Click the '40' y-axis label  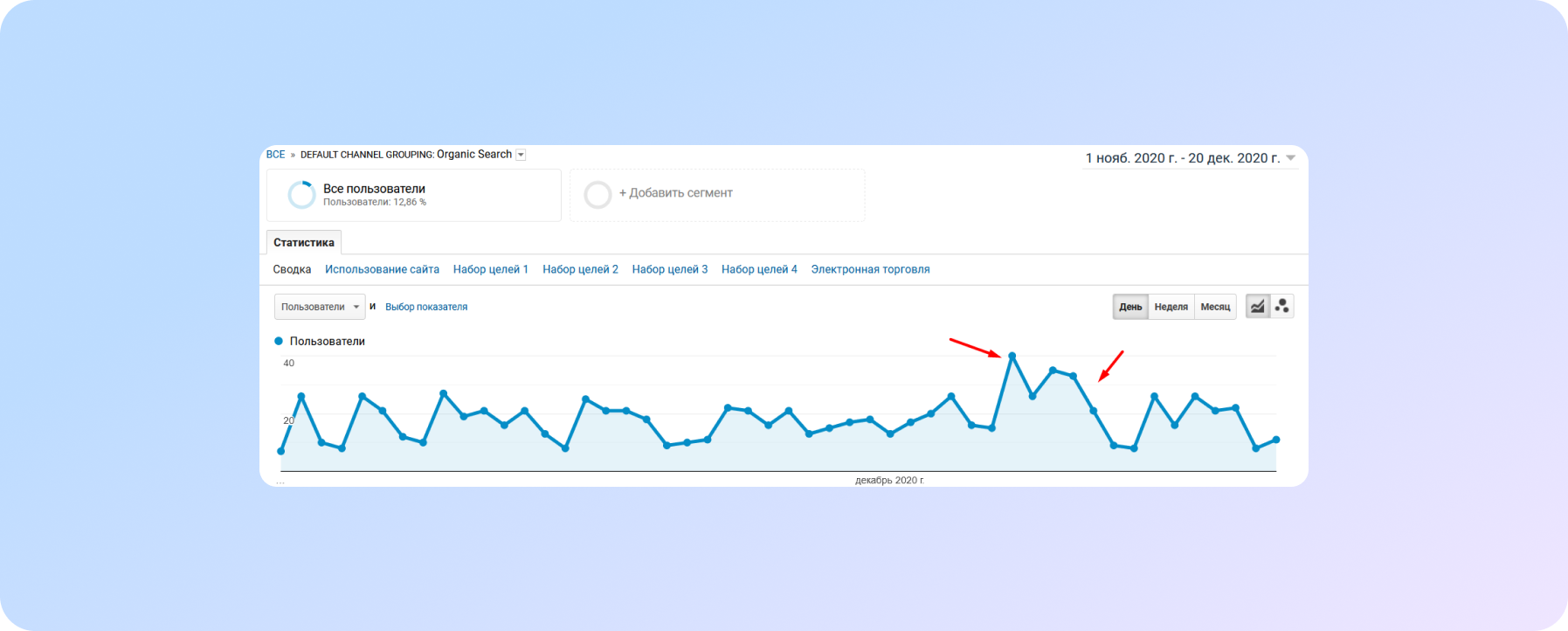(289, 363)
